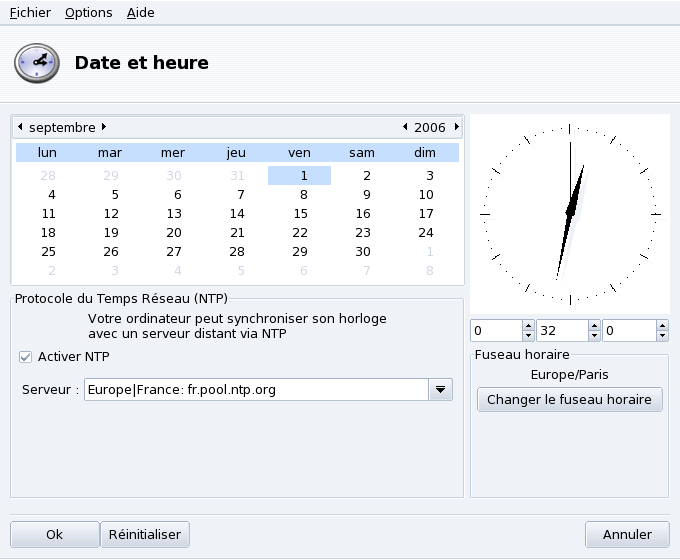Expand the NTP Serveur dropdown list
Screen dimensions: 680x560
(441, 390)
